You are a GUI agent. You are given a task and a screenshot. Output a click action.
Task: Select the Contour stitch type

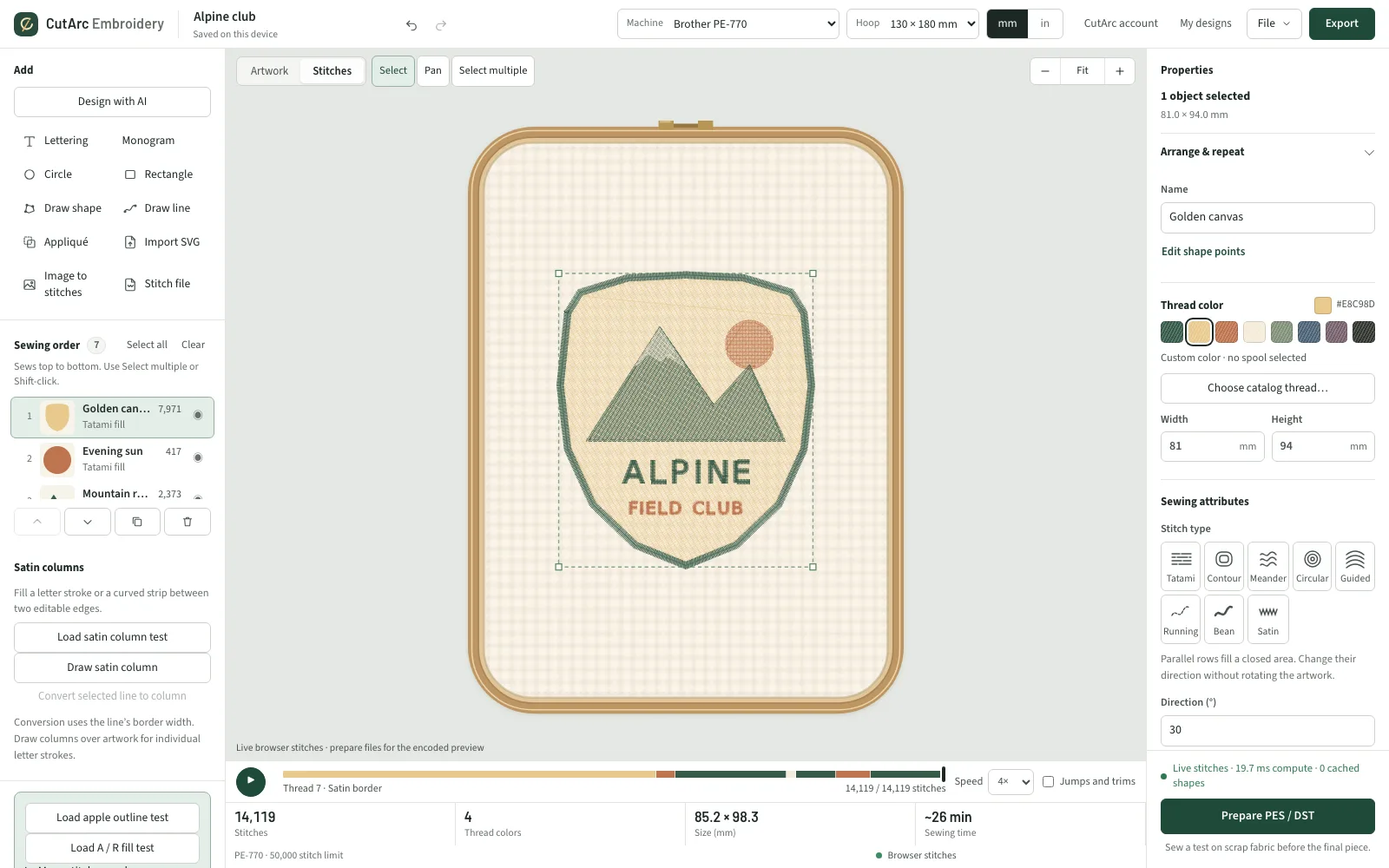click(x=1224, y=566)
